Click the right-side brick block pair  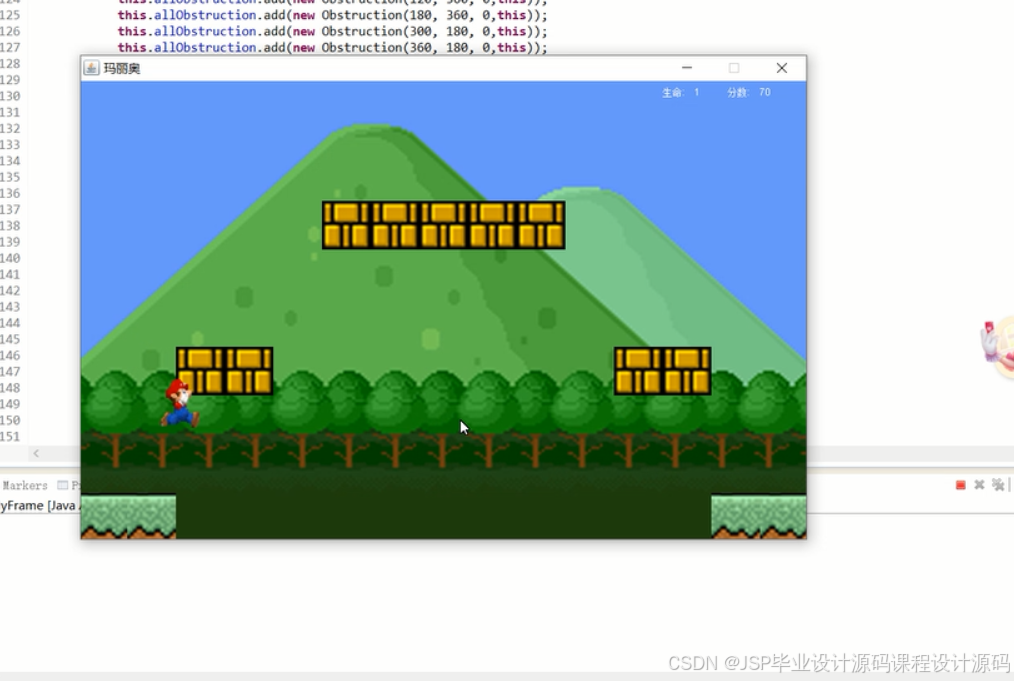(x=662, y=371)
